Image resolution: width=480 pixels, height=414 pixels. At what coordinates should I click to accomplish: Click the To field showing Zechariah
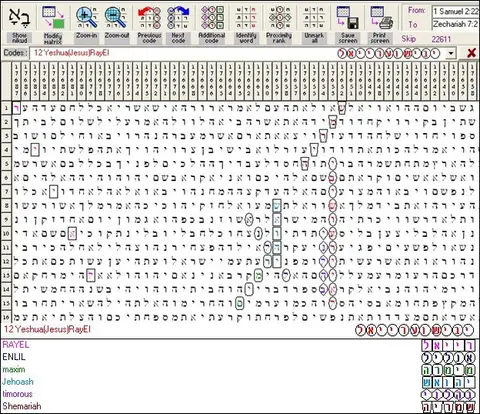pyautogui.click(x=456, y=24)
